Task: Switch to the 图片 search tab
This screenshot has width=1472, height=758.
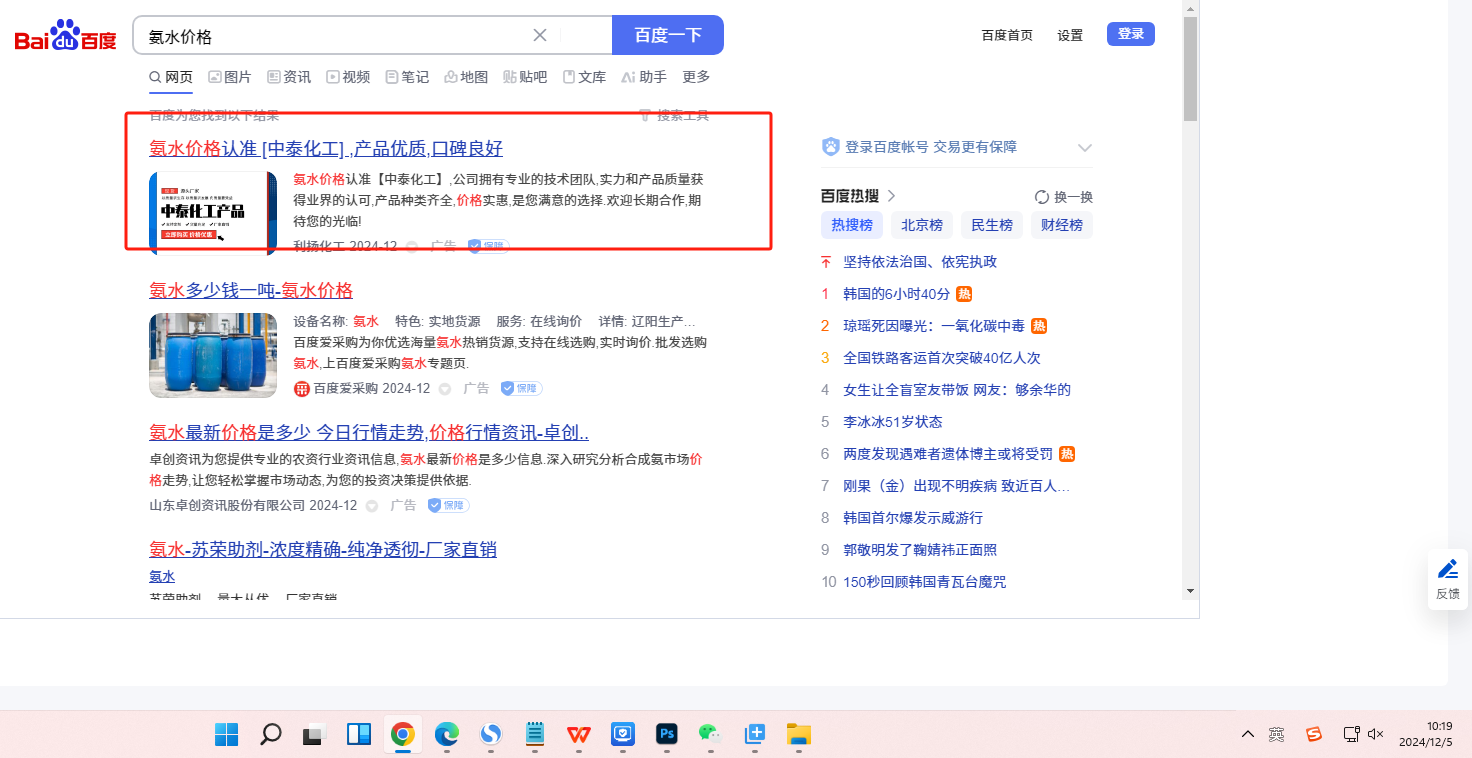Action: pos(229,77)
